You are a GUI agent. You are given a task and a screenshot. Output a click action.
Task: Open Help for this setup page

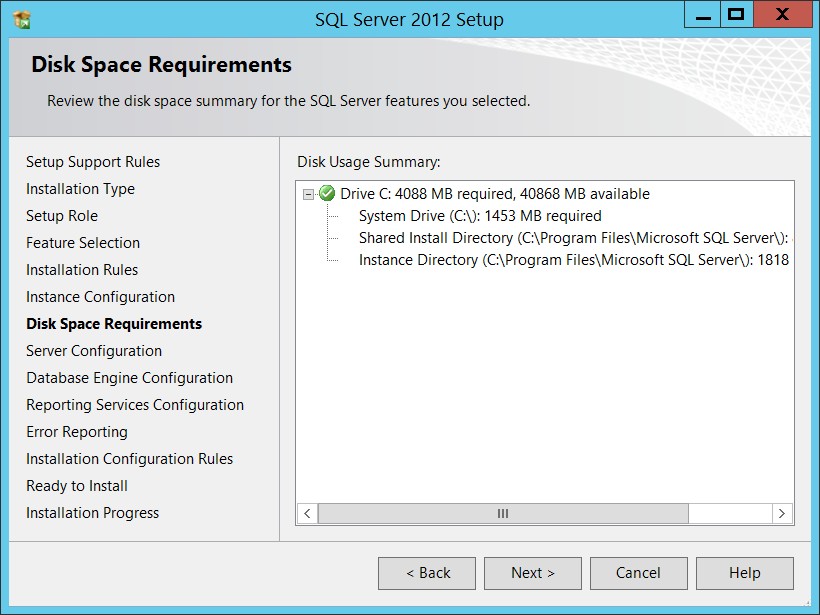tap(745, 573)
